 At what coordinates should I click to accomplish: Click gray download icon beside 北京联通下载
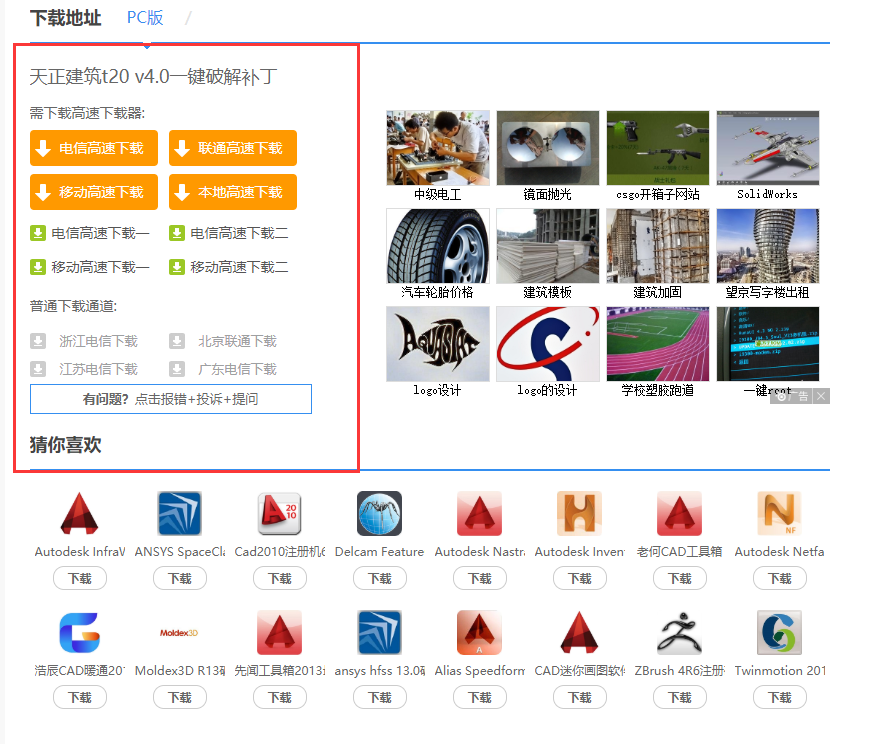coord(177,341)
